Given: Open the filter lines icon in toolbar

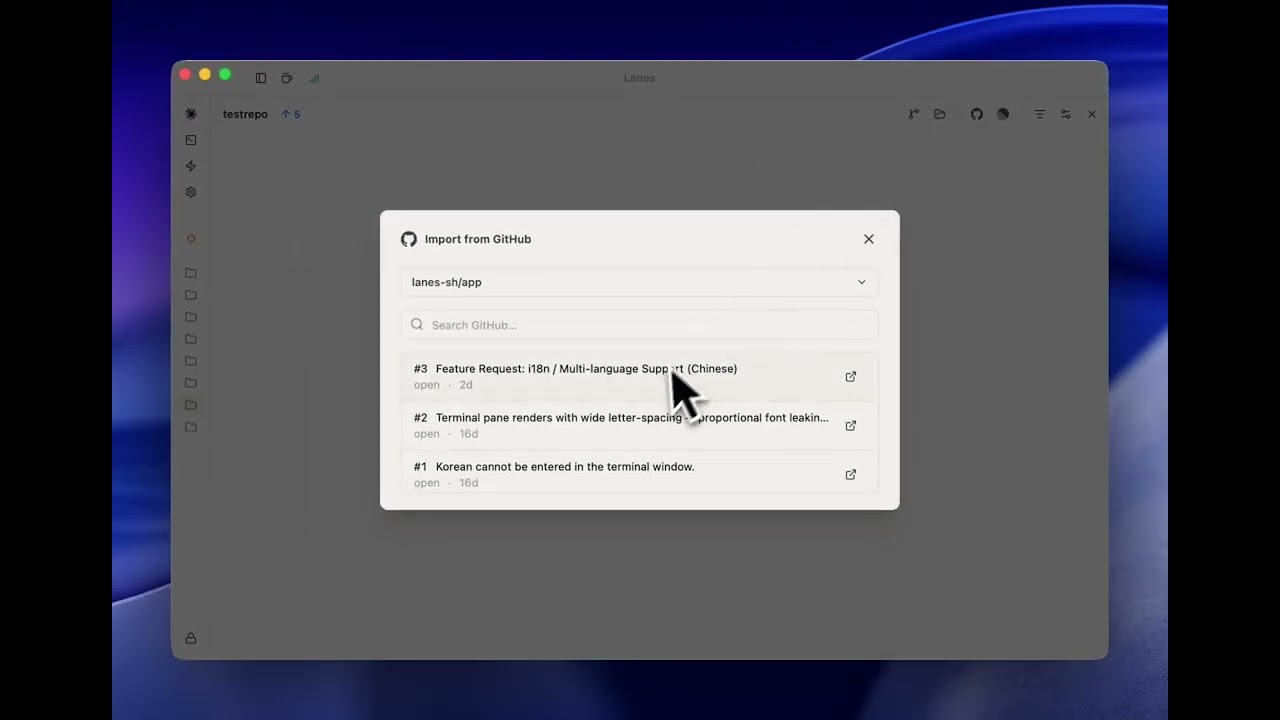Looking at the screenshot, I should click(x=1040, y=114).
